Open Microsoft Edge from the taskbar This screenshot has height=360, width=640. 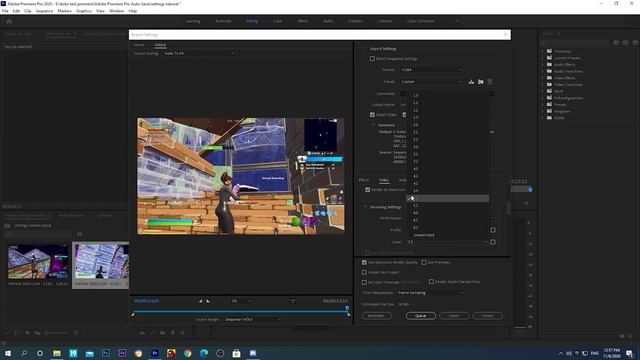tap(204, 353)
